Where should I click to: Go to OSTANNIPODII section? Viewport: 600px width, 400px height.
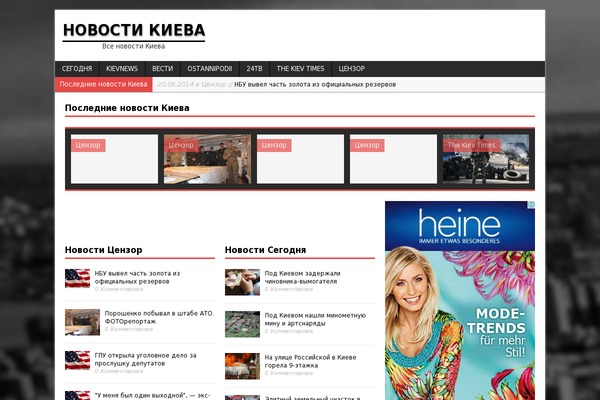[210, 69]
